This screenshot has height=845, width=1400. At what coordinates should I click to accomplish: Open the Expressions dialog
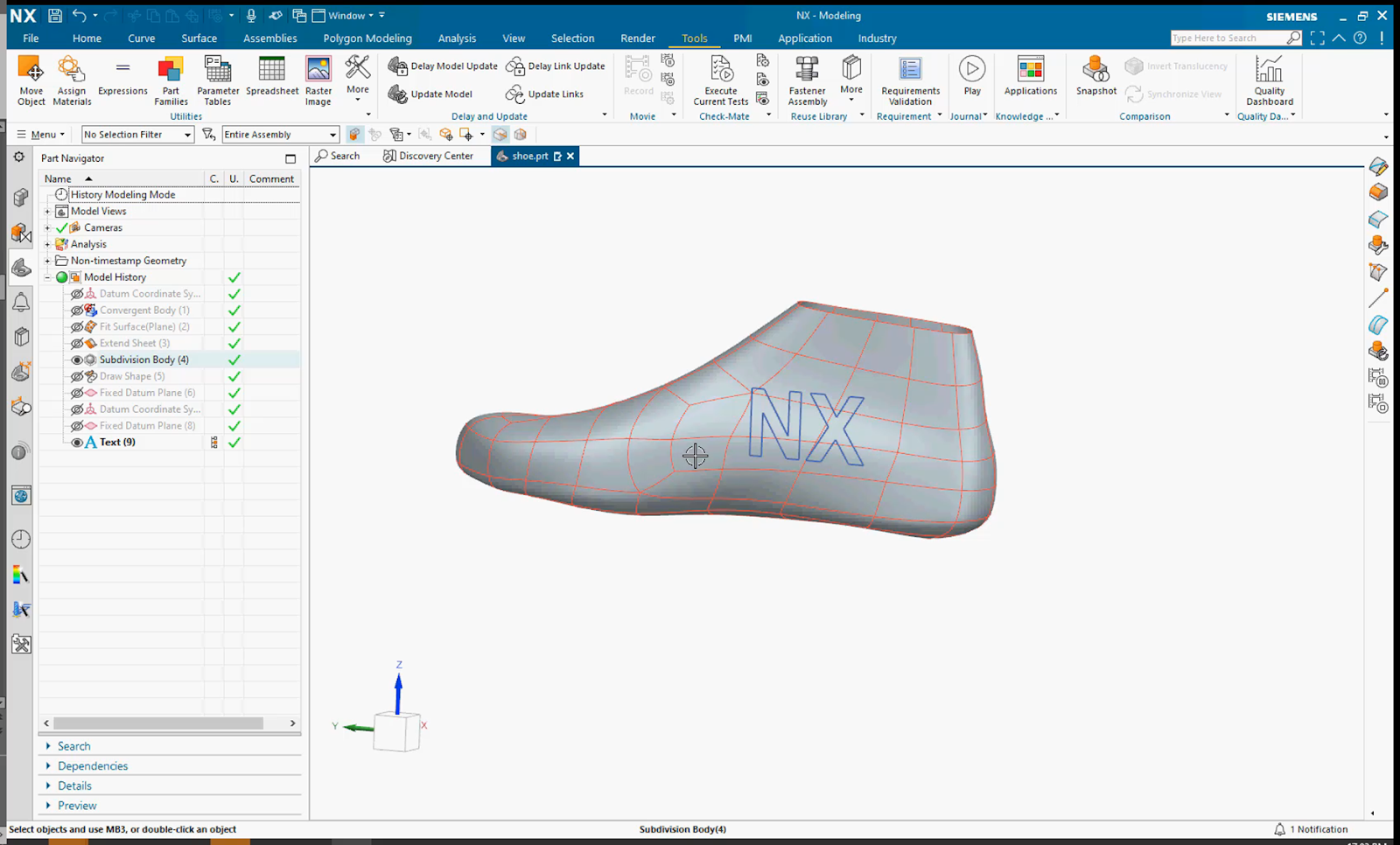pyautogui.click(x=122, y=76)
